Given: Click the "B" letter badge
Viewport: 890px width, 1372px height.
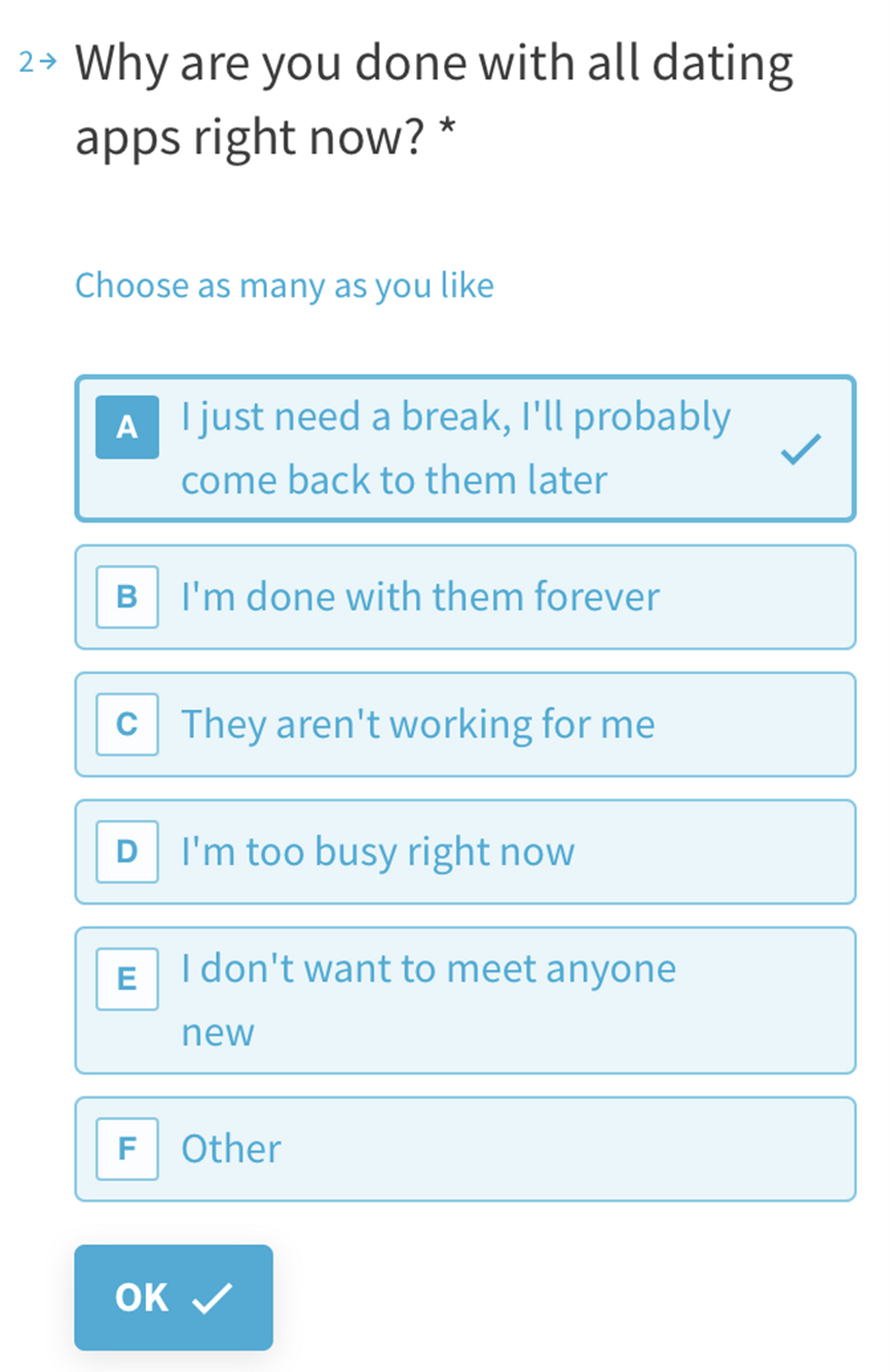Looking at the screenshot, I should pos(127,596).
